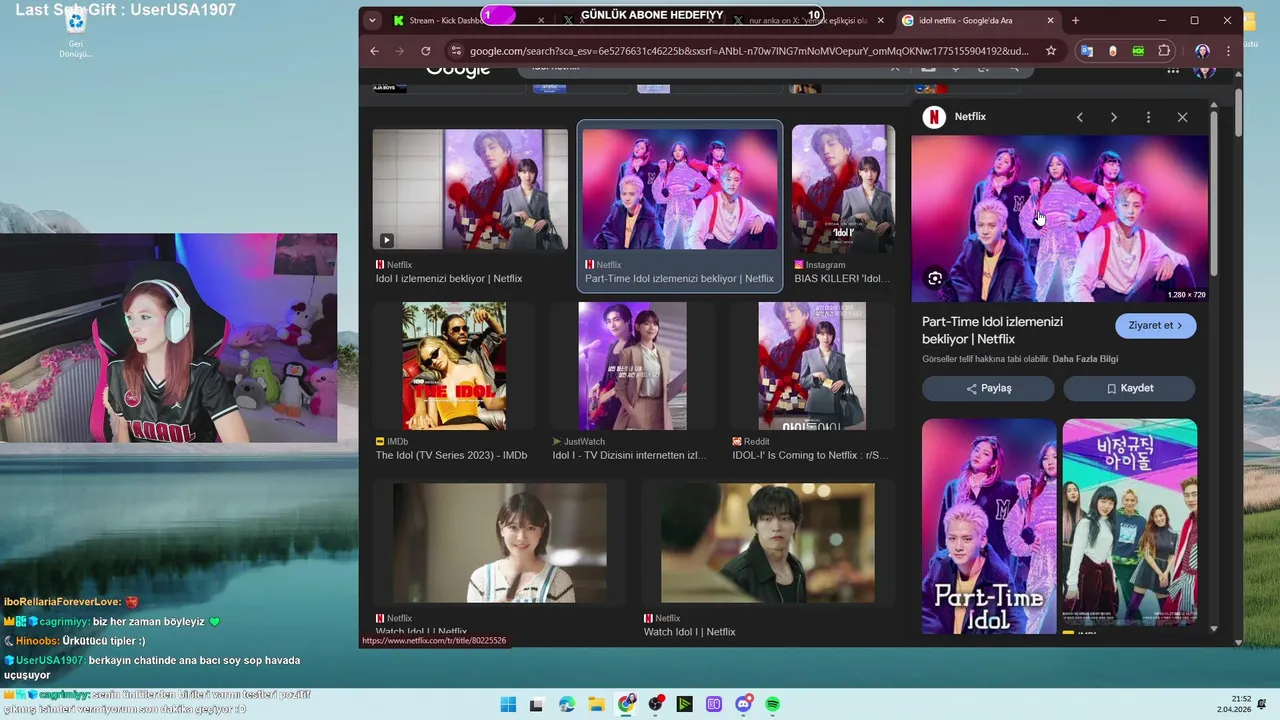Viewport: 1280px width, 720px height.
Task: Click the Google apps grid icon
Action: point(1173,70)
